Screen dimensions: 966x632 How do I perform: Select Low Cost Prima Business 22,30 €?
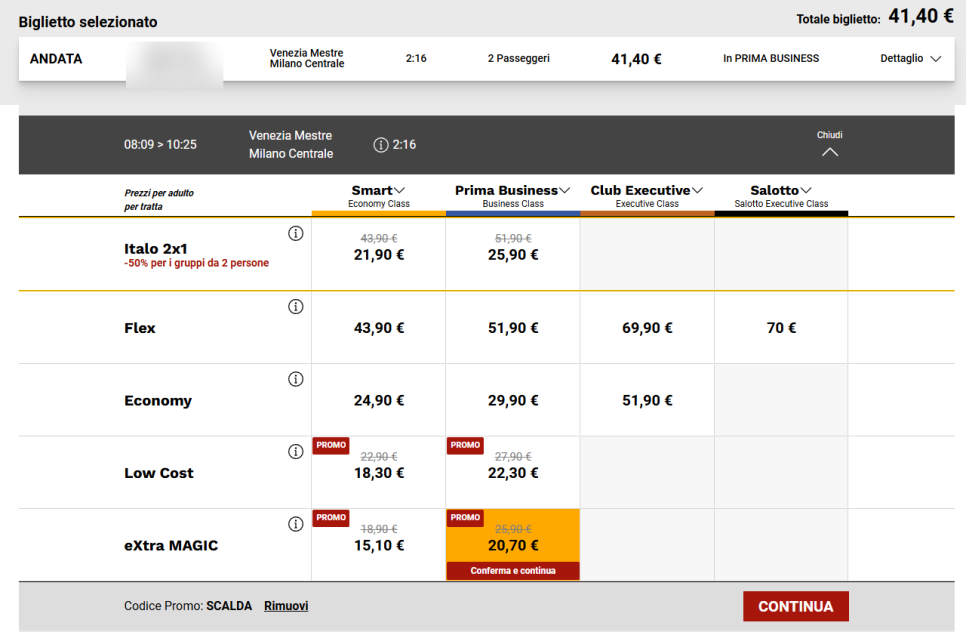click(513, 473)
